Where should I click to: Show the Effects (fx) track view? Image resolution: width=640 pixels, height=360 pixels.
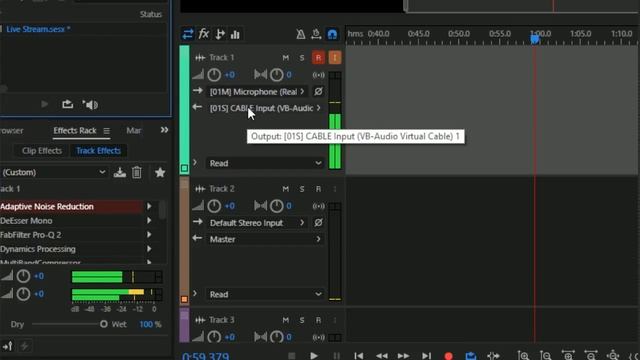(204, 34)
